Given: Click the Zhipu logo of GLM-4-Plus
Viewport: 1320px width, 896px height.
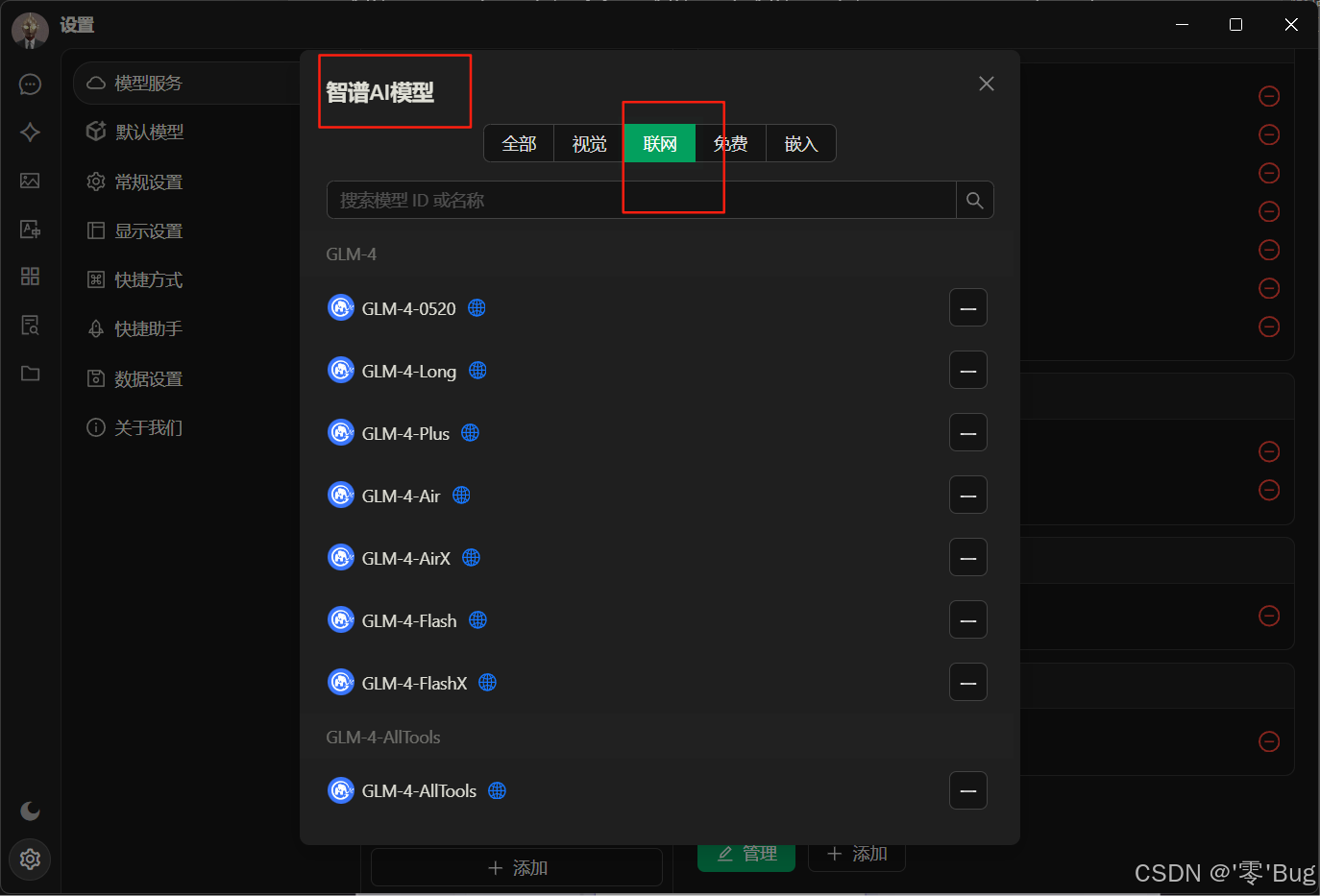Looking at the screenshot, I should tap(341, 432).
